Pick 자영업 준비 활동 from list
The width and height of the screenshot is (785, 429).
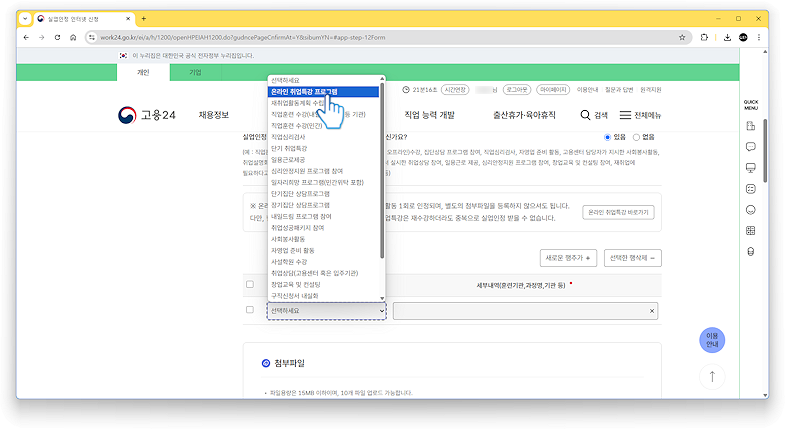point(323,251)
